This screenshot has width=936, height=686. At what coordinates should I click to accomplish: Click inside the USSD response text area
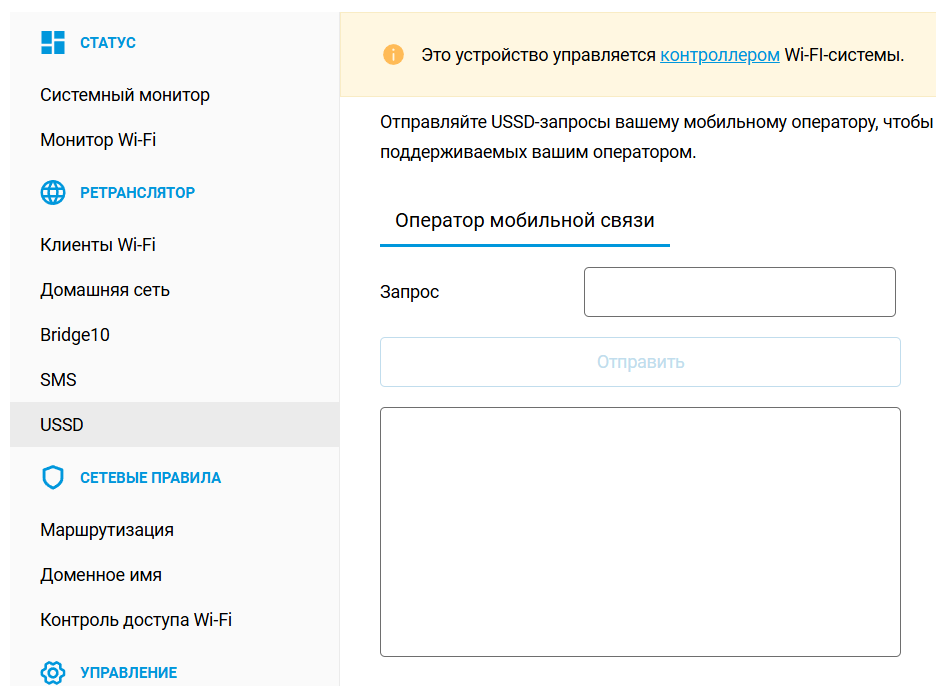[640, 531]
